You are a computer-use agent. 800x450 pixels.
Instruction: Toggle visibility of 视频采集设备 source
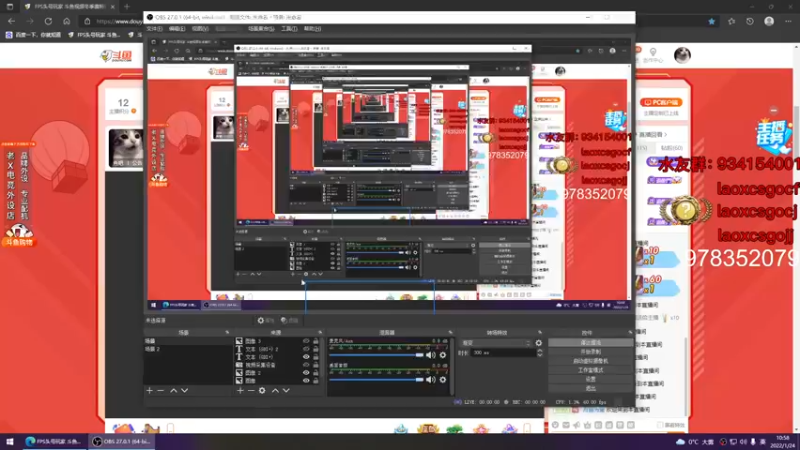pyautogui.click(x=306, y=365)
